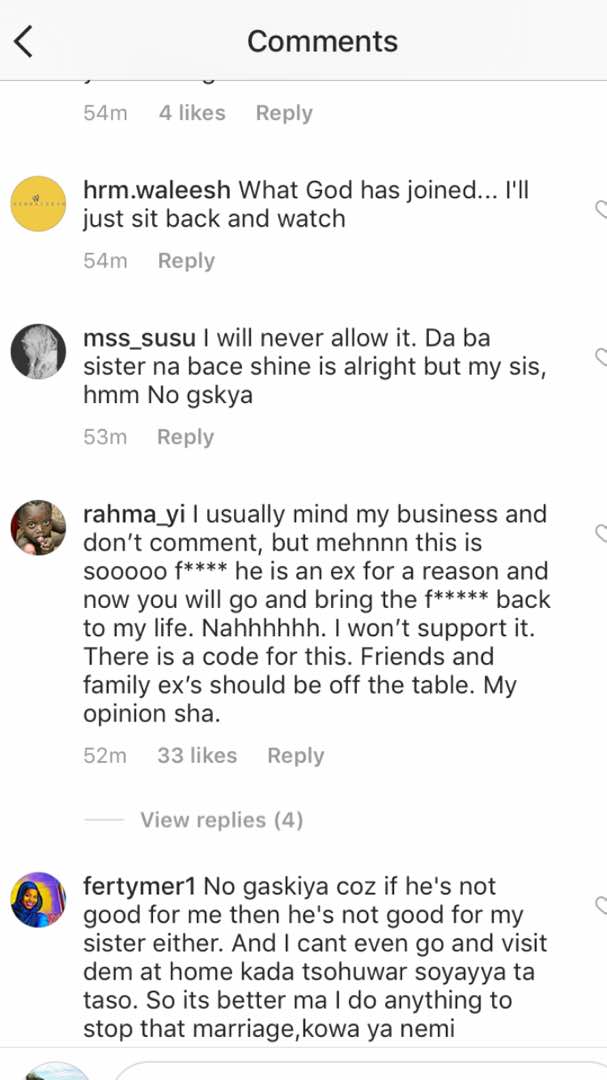The width and height of the screenshot is (607, 1080).
Task: Open the fertymer1 username link
Action: (x=142, y=886)
